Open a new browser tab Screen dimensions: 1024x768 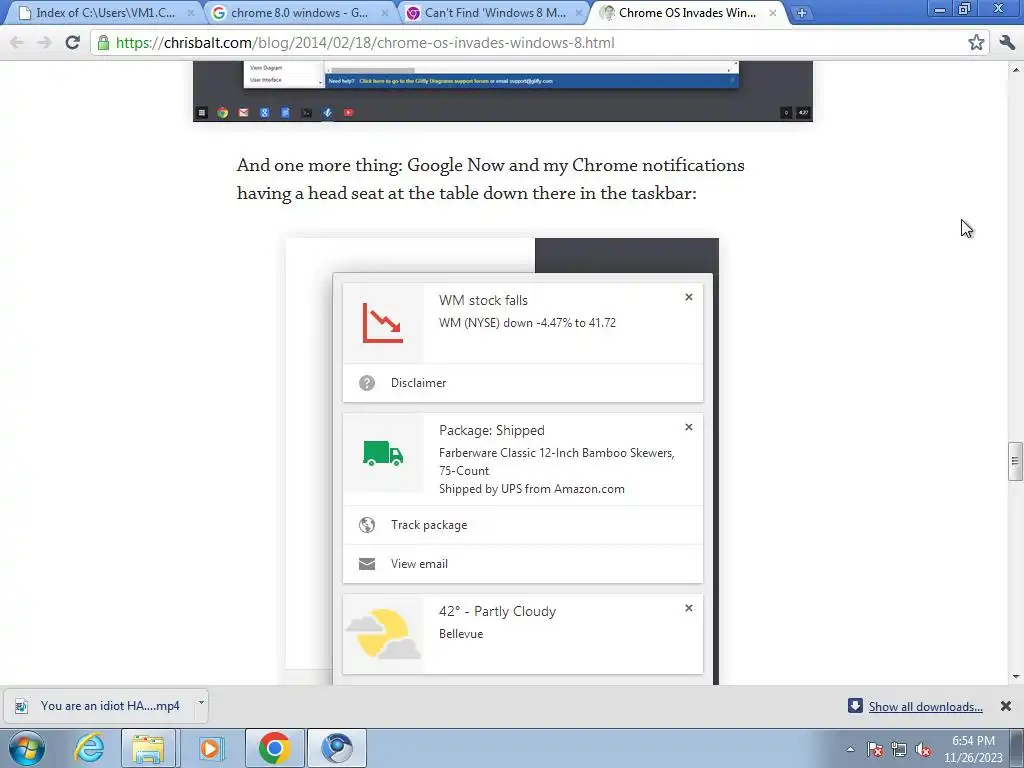click(802, 12)
